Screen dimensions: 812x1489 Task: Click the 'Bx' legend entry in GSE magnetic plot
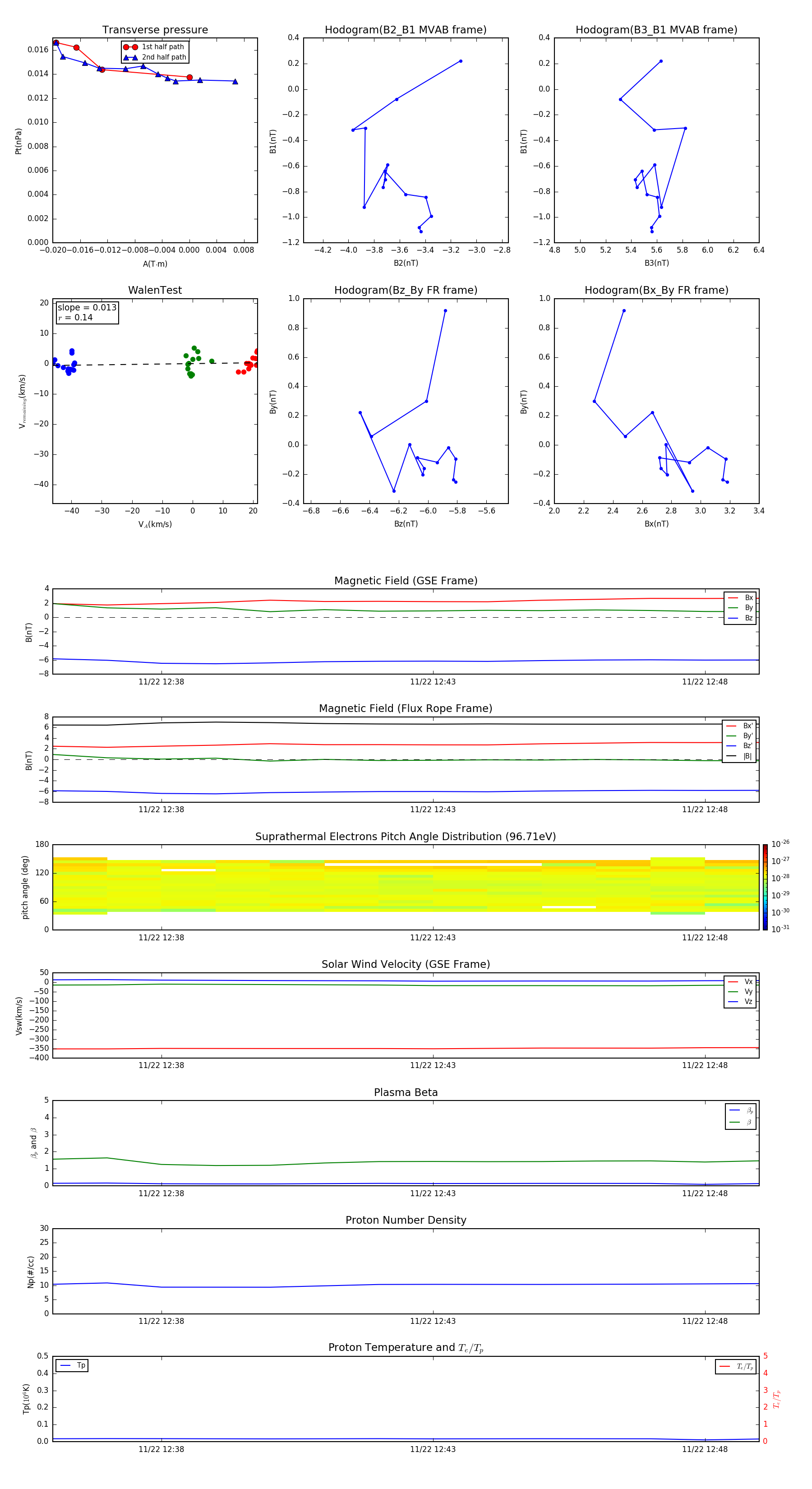point(741,598)
